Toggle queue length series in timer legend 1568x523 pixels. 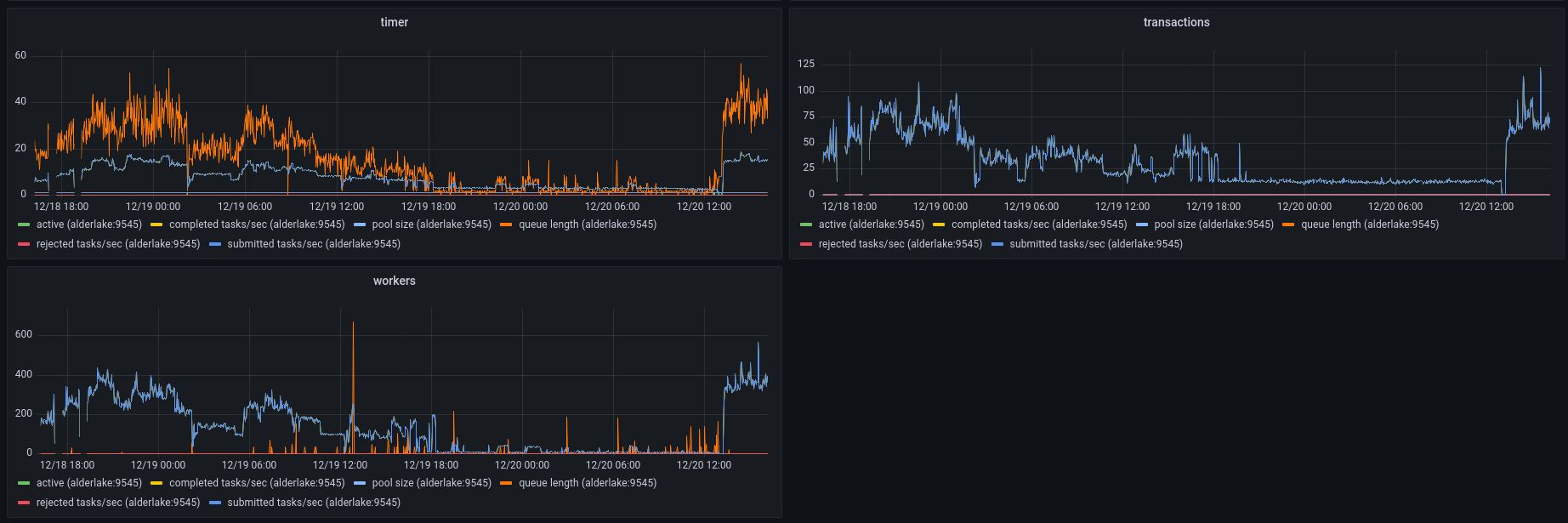click(x=588, y=225)
